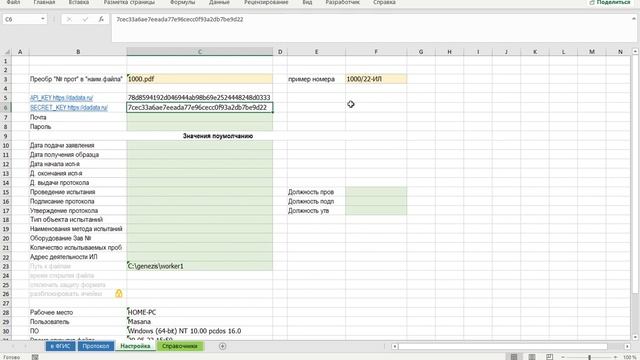Select the 'Должность пров' label cell
Image resolution: width=640 pixels, height=360 pixels.
pos(316,192)
